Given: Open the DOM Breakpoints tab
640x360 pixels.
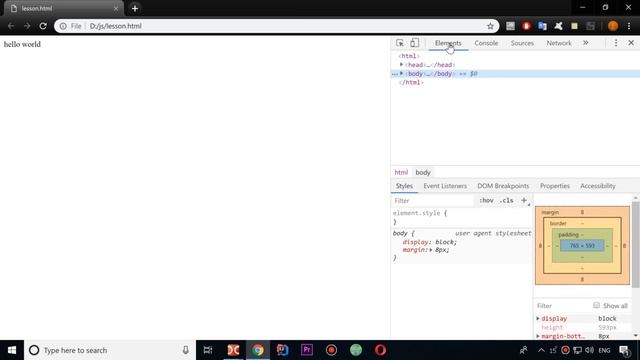Looking at the screenshot, I should point(503,186).
